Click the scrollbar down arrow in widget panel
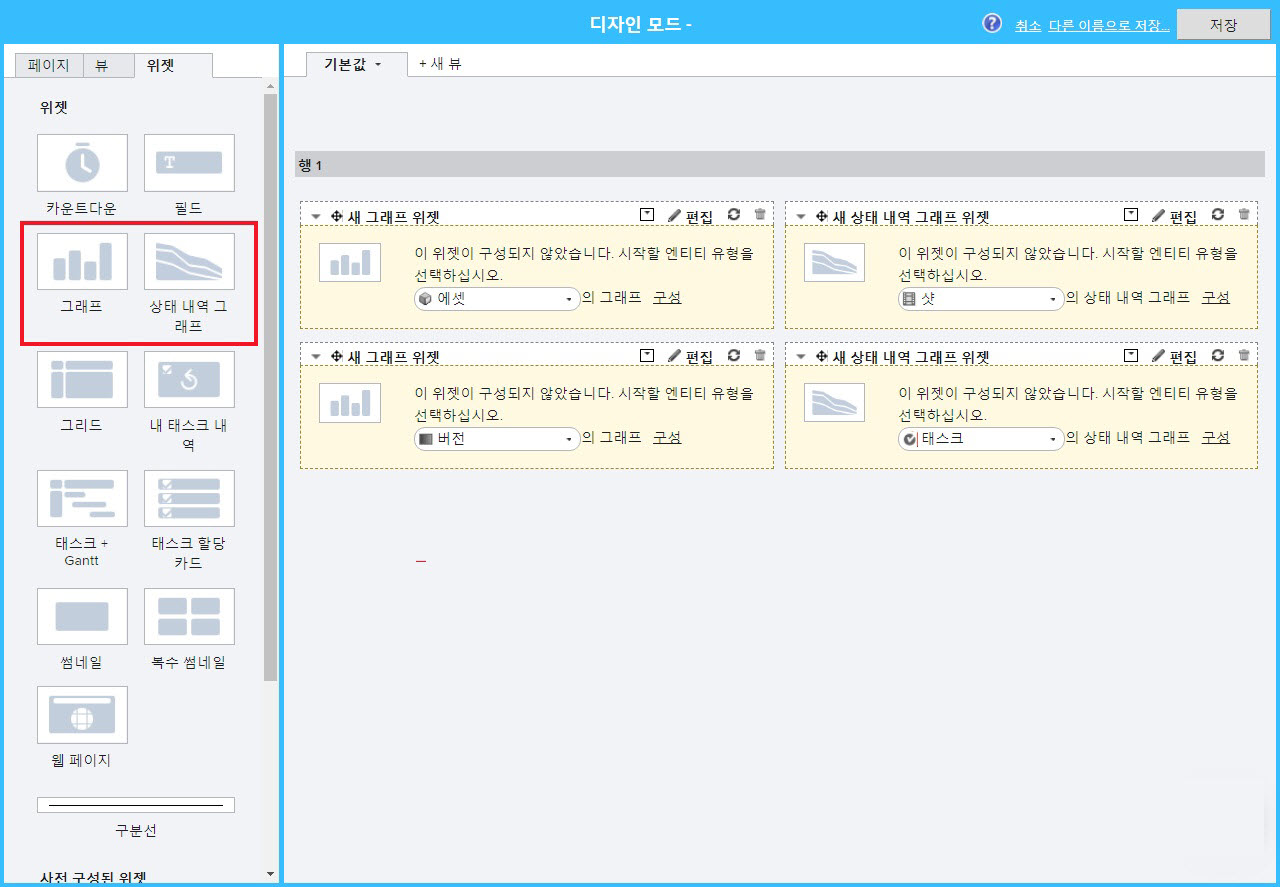 click(270, 874)
